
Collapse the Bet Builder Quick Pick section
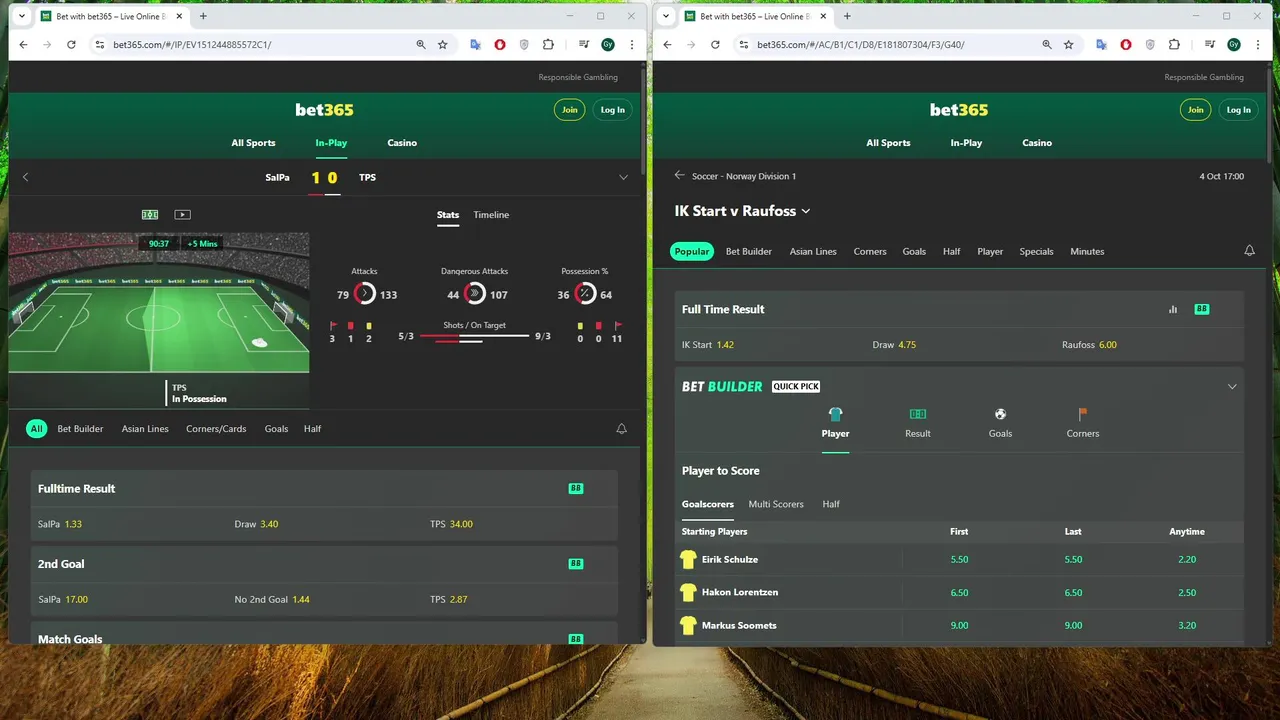tap(1232, 386)
